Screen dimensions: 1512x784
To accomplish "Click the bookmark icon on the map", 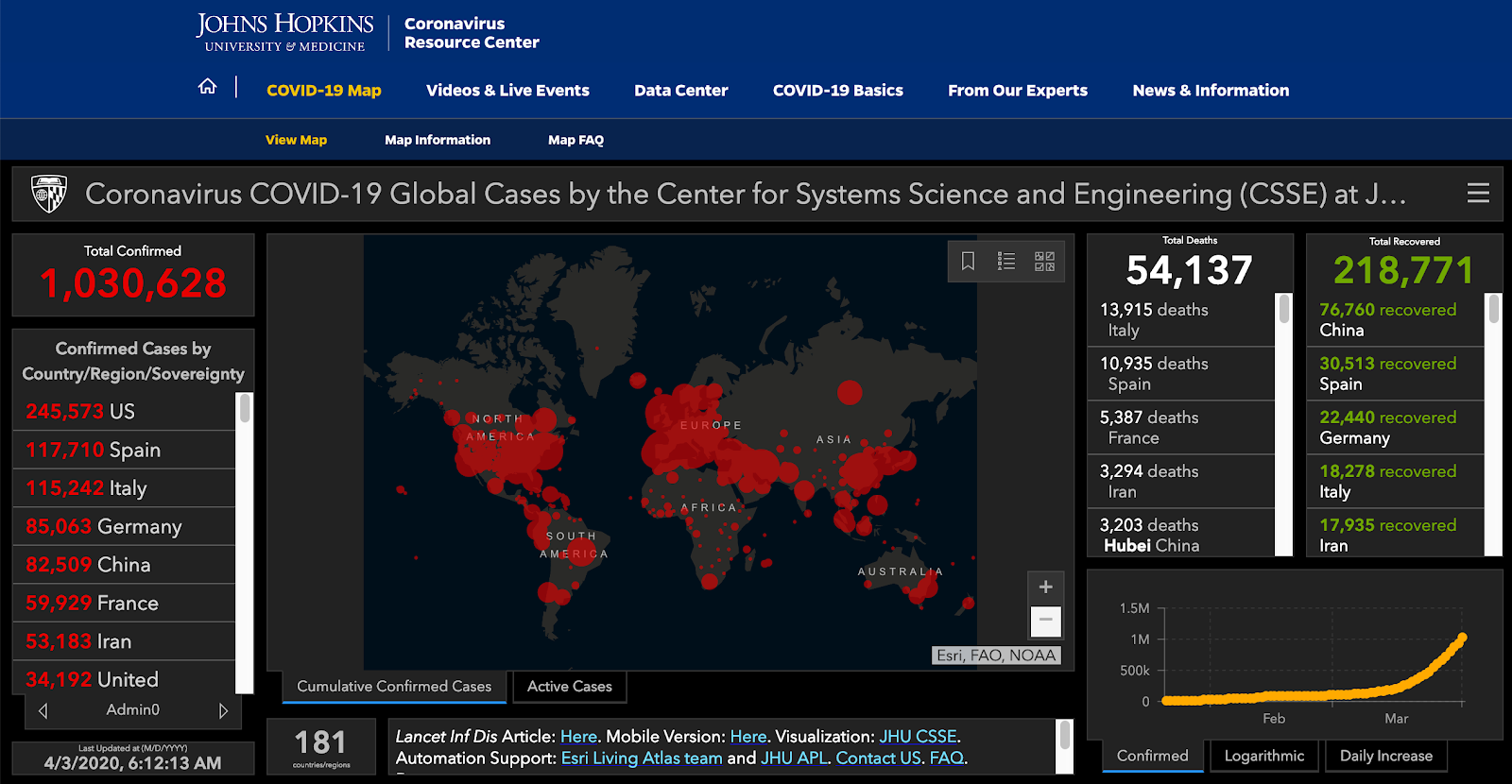I will 968,261.
